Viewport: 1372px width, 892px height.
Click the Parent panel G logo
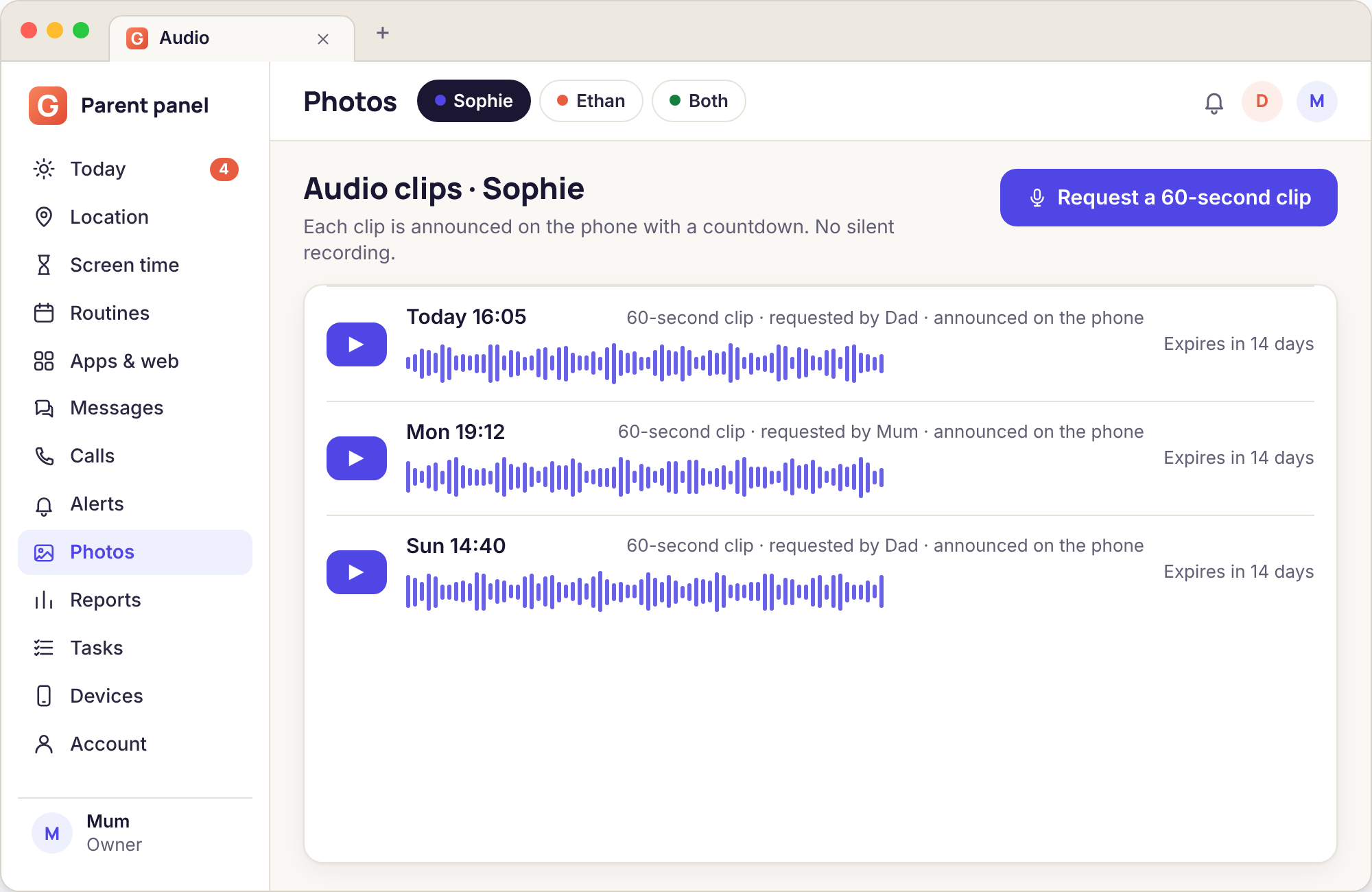pyautogui.click(x=48, y=105)
